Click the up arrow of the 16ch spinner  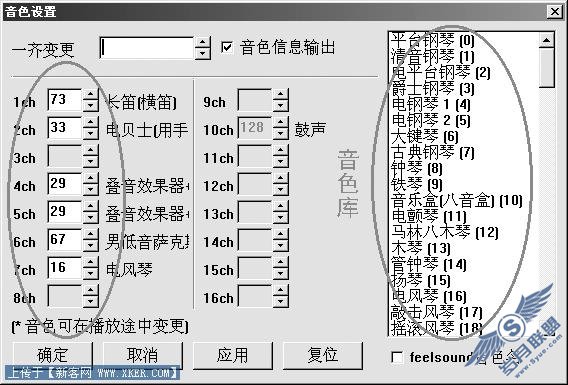(281, 290)
